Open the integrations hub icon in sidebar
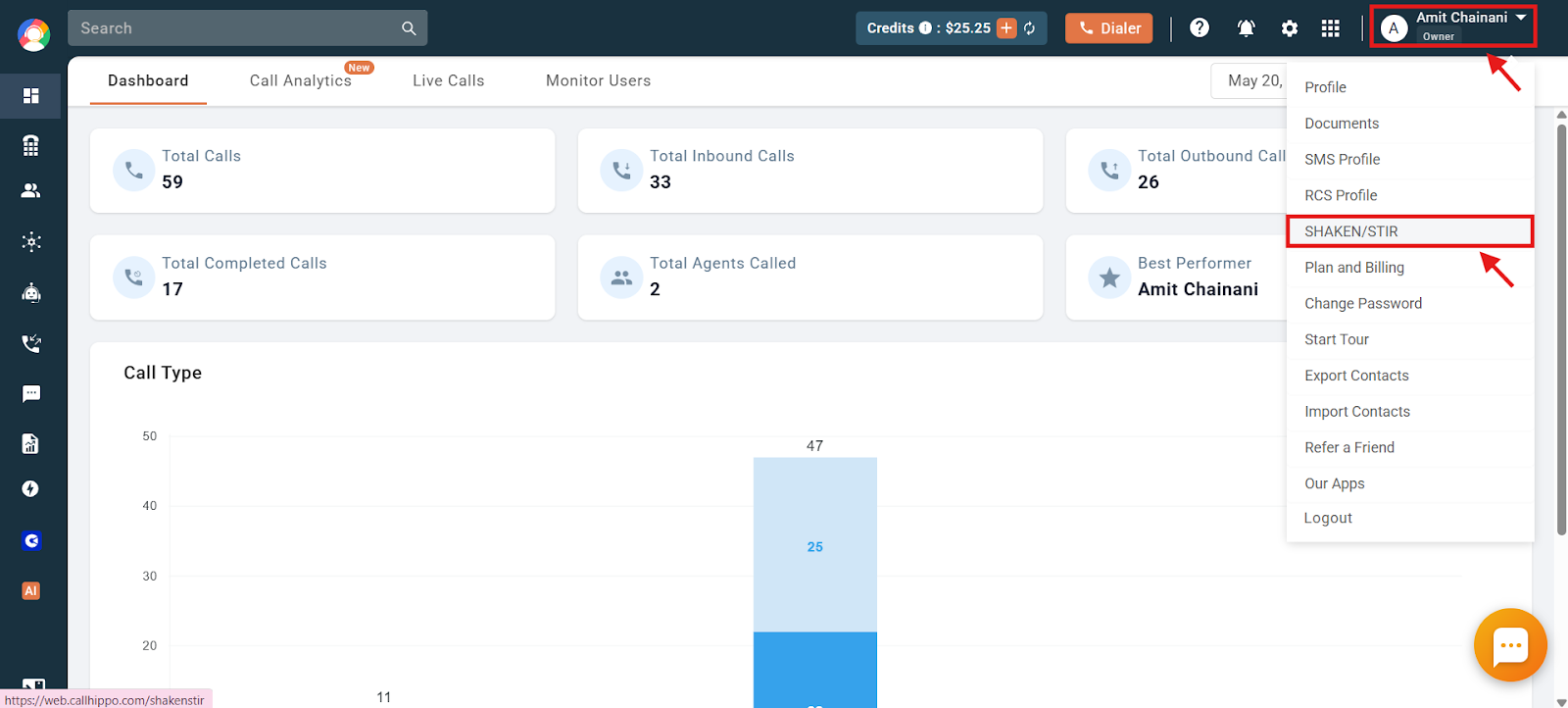The height and width of the screenshot is (708, 1568). click(31, 242)
